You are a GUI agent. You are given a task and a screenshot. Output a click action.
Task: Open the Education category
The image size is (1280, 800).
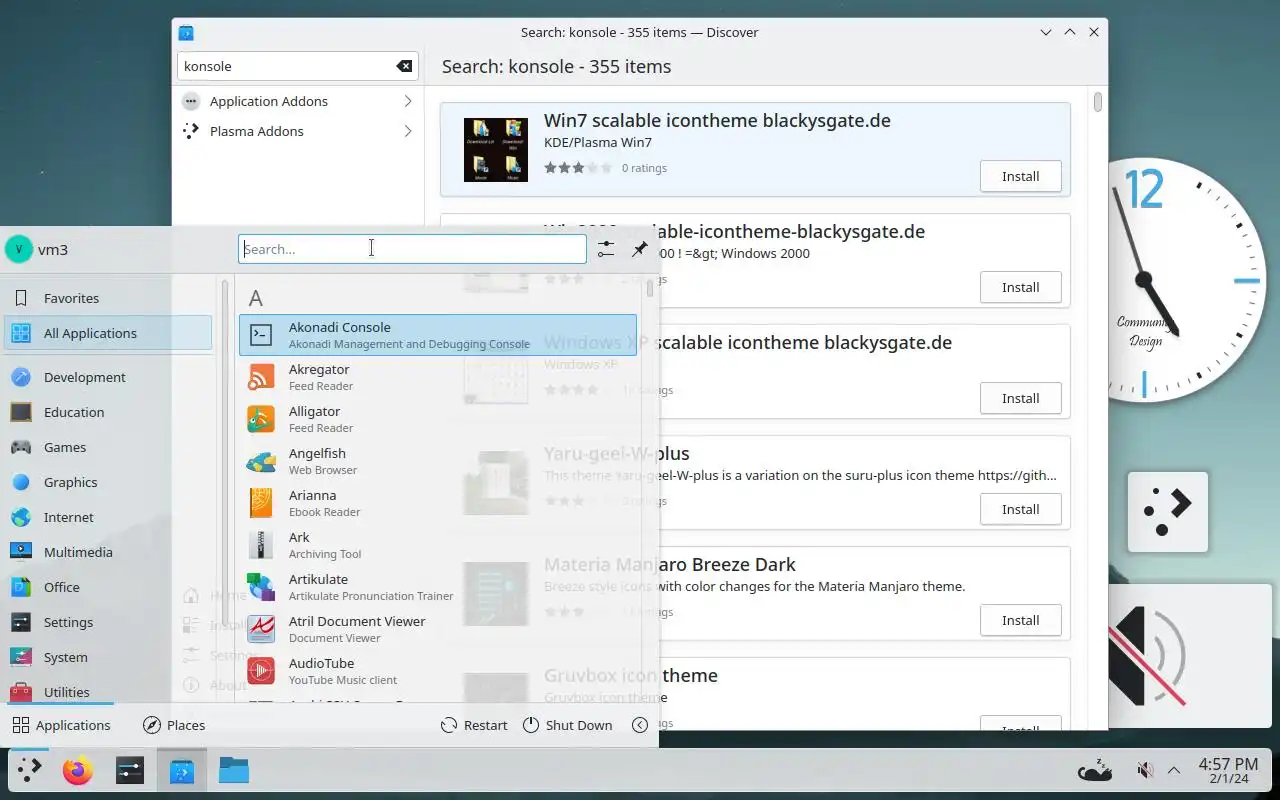tap(108, 412)
